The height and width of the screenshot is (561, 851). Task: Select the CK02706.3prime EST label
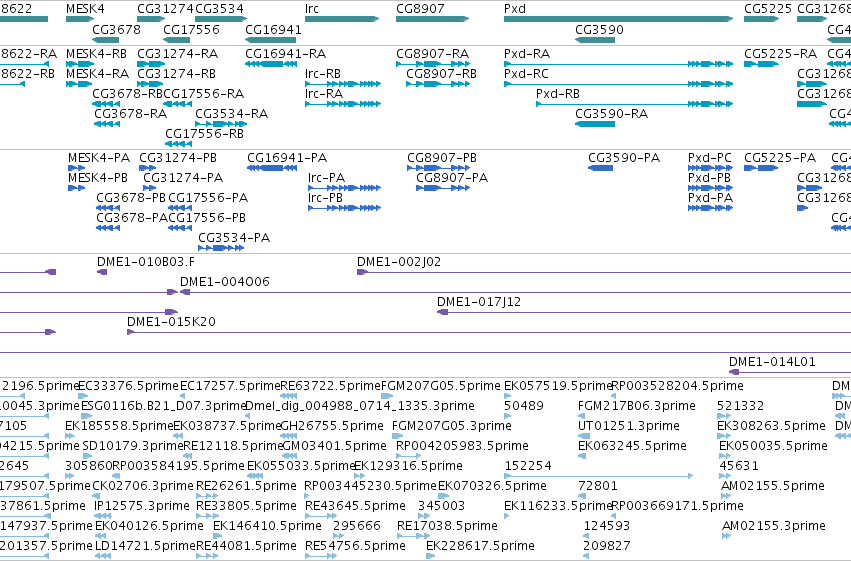pos(143,486)
